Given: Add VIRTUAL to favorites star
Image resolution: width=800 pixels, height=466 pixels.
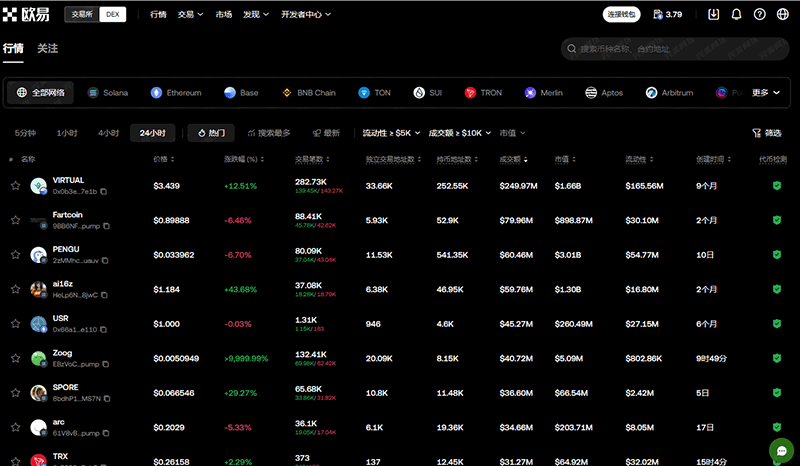Looking at the screenshot, I should point(15,186).
